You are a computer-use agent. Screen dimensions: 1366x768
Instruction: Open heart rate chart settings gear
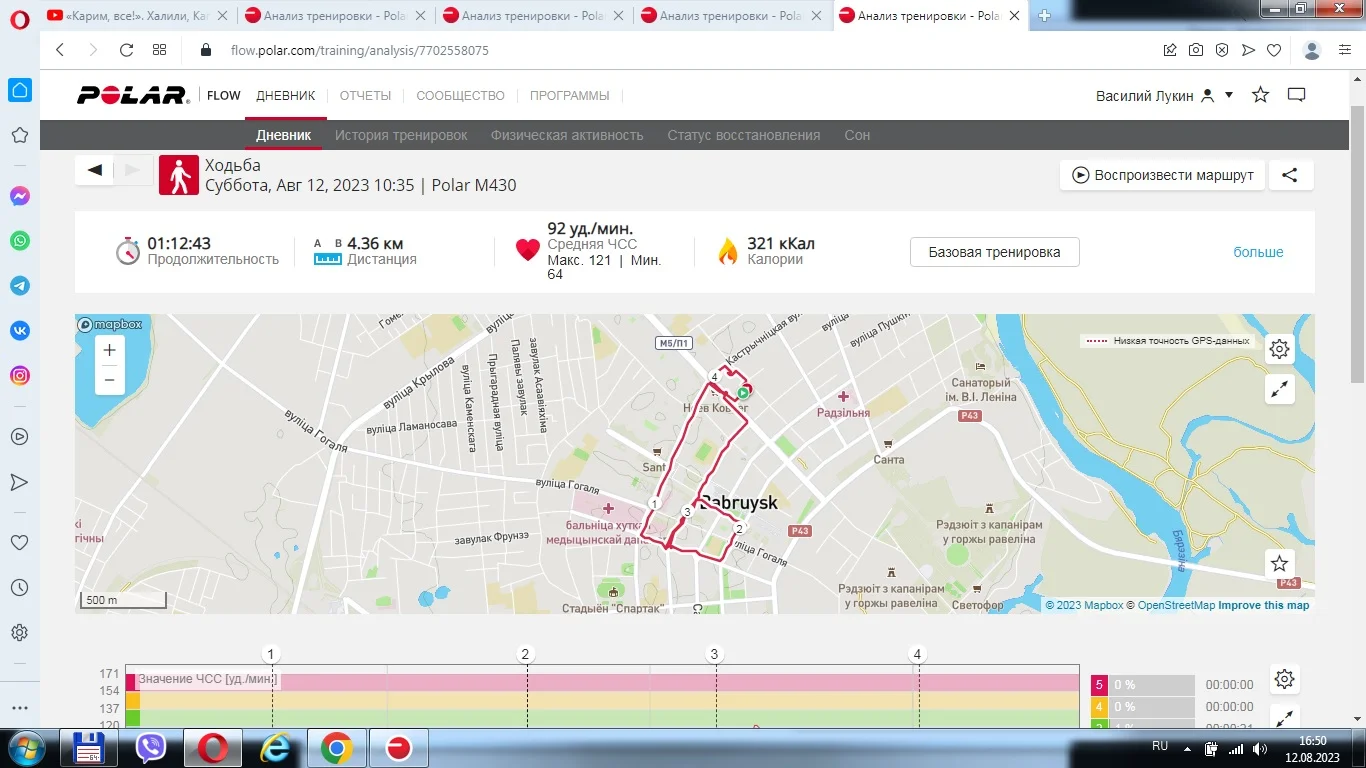click(x=1285, y=680)
